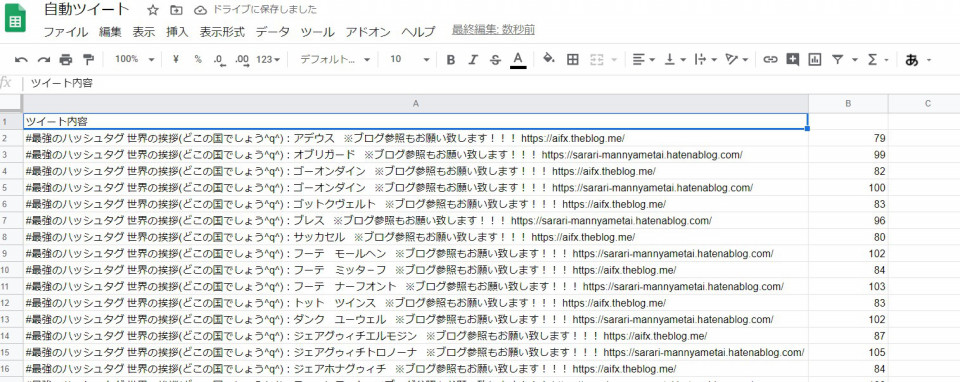960x382 pixels.
Task: Open 最終編集: 数秒前 version history link
Action: click(x=493, y=29)
